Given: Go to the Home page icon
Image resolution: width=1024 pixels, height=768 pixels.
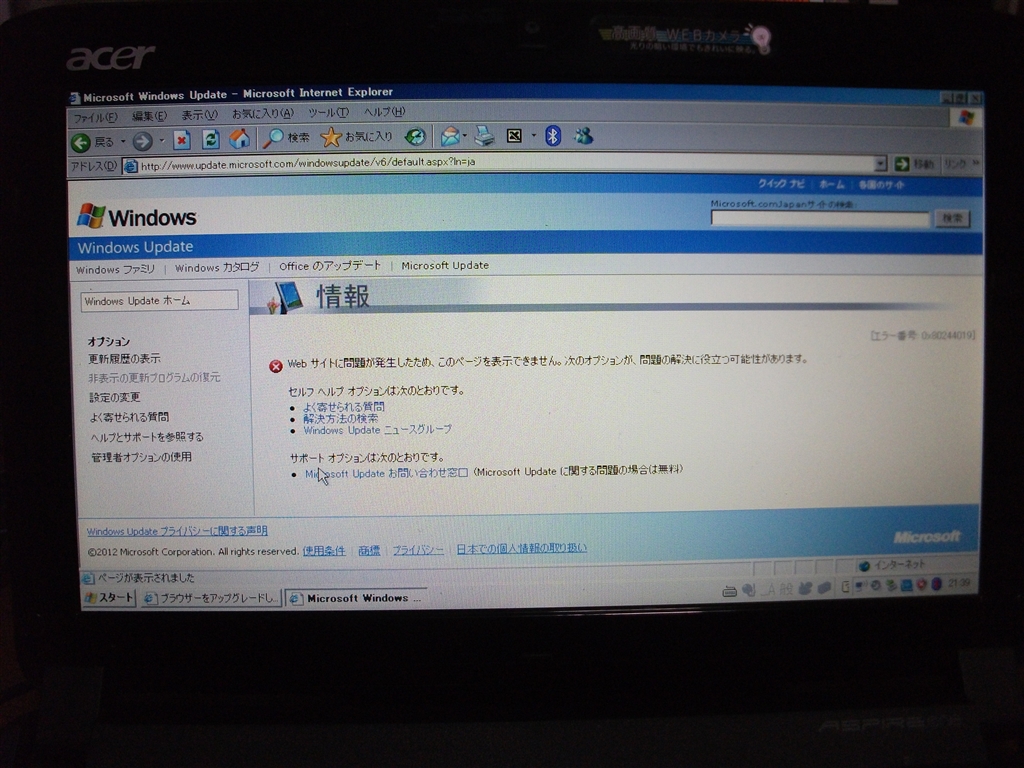Looking at the screenshot, I should 239,138.
